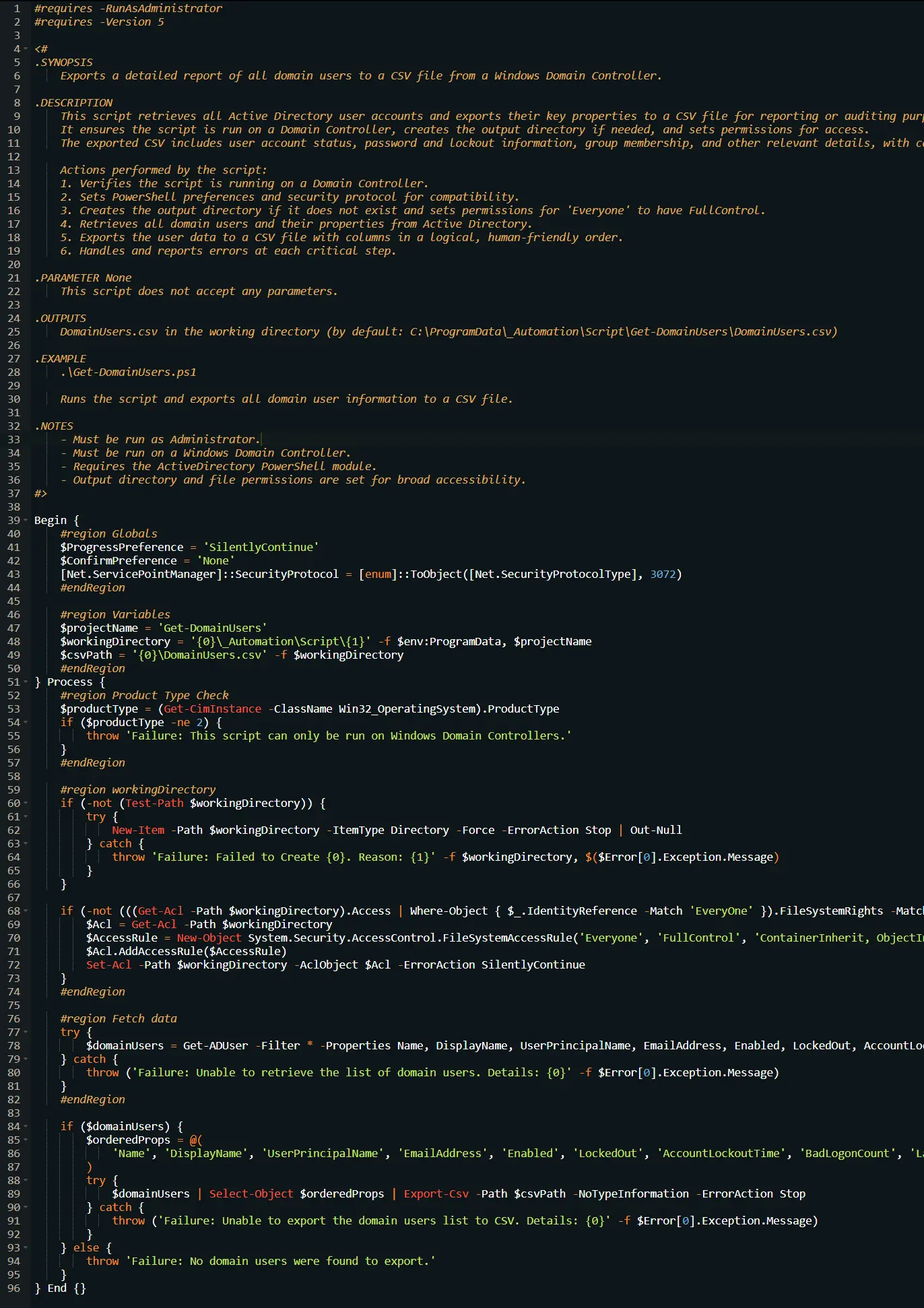924x1308 pixels.
Task: Click the 'Select-Object' cmdlet on line 89
Action: coord(251,1193)
